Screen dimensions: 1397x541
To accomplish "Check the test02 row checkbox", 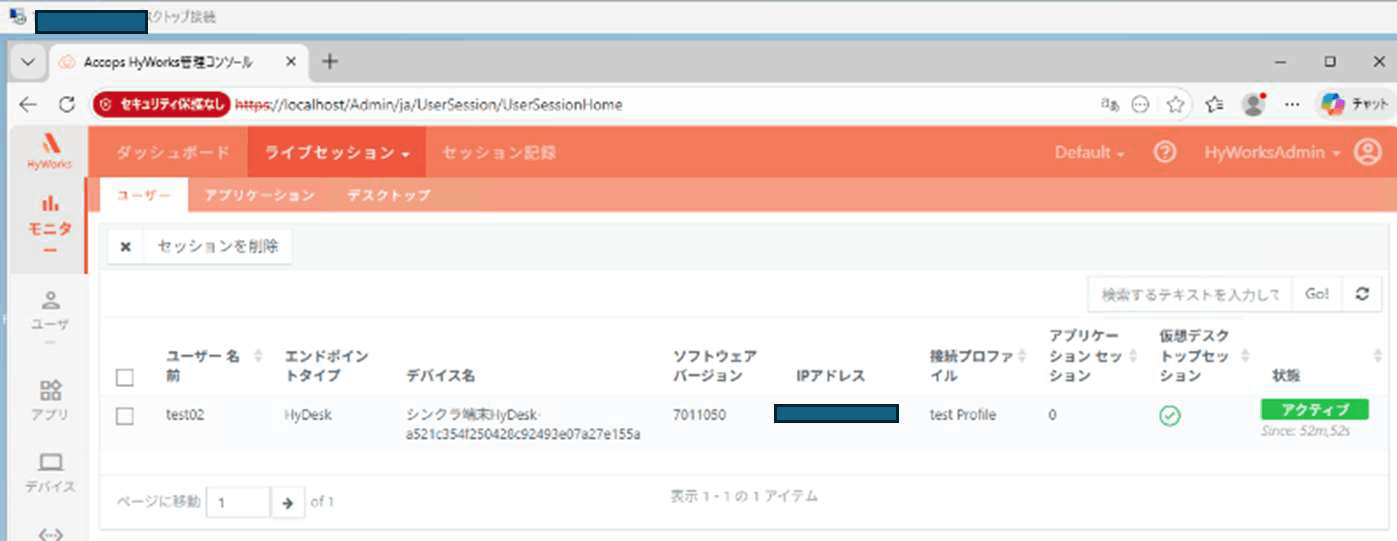I will pos(124,416).
